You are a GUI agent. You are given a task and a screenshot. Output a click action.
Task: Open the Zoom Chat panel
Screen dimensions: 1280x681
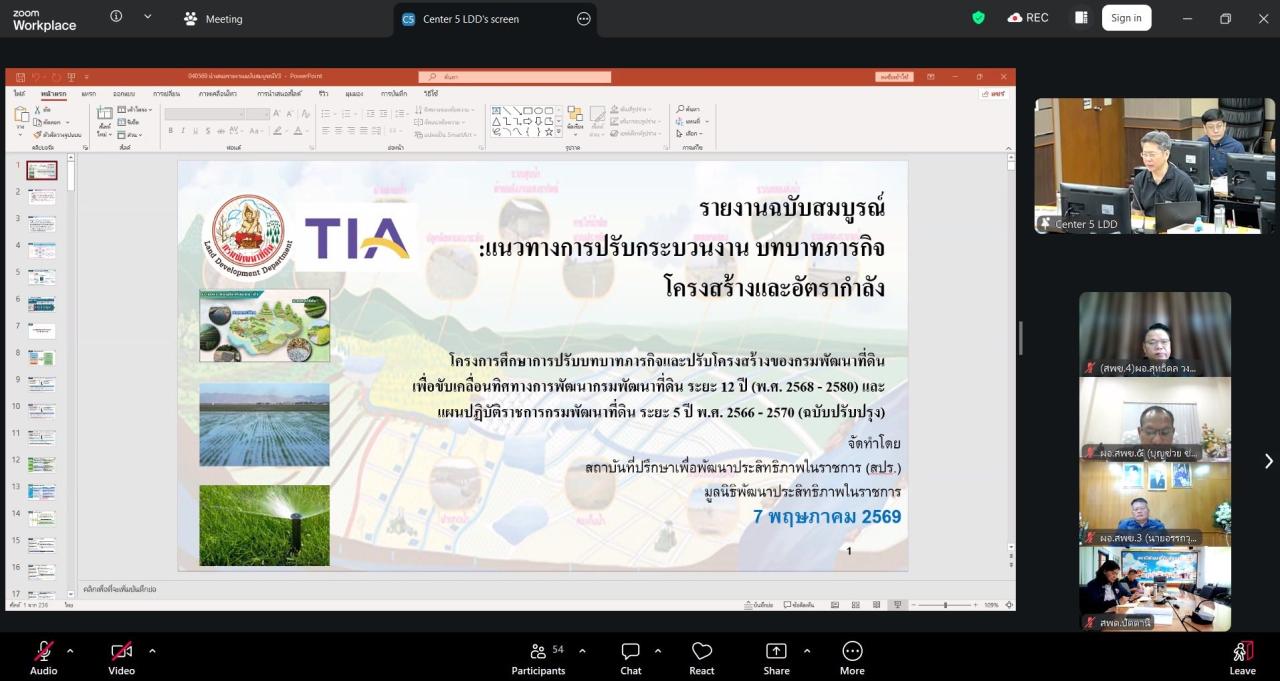[x=630, y=658]
